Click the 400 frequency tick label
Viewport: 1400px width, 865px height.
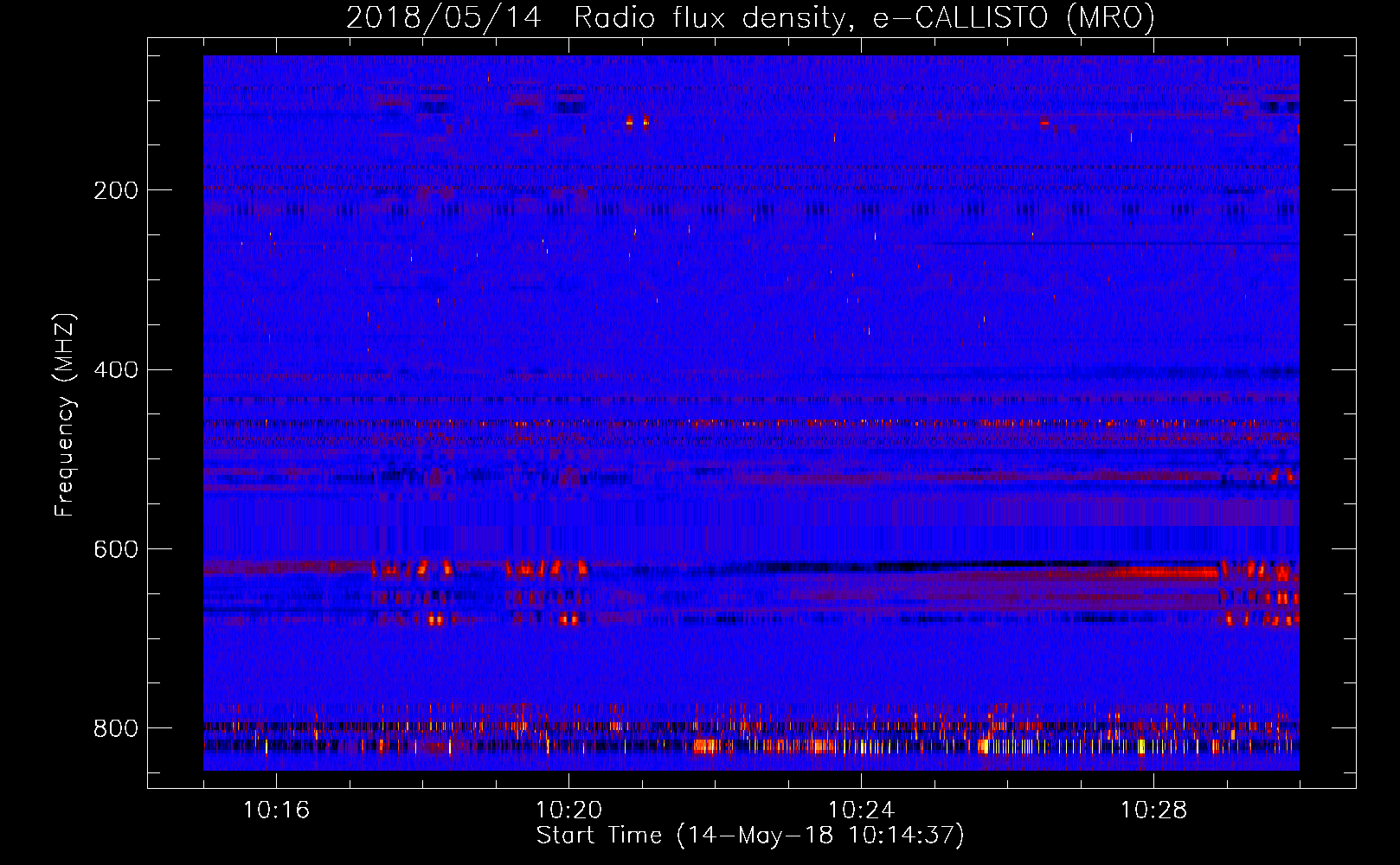(x=116, y=370)
